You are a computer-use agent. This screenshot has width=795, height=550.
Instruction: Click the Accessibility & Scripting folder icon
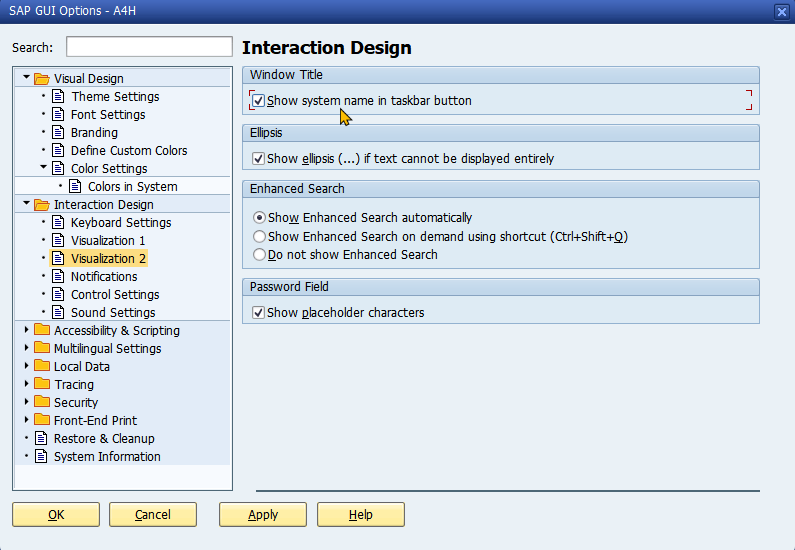(42, 330)
